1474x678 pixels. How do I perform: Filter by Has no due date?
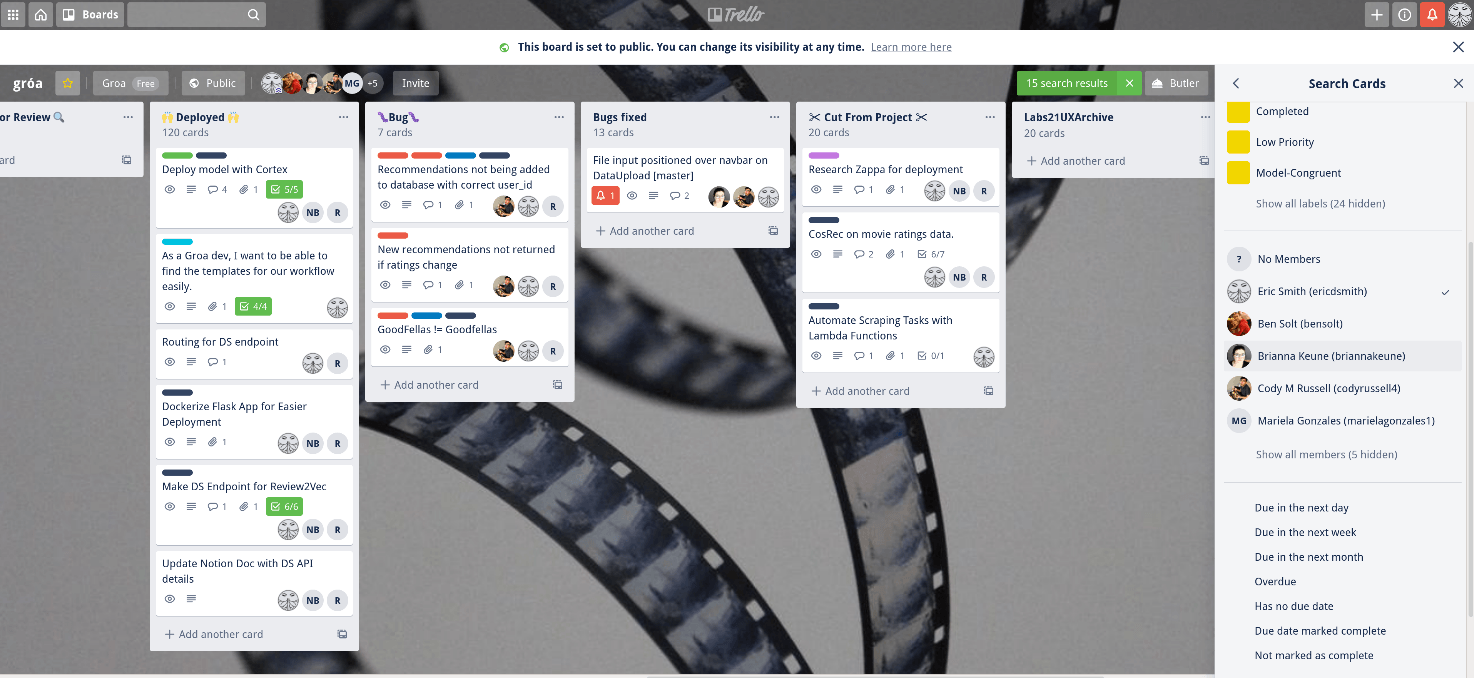pos(1294,606)
